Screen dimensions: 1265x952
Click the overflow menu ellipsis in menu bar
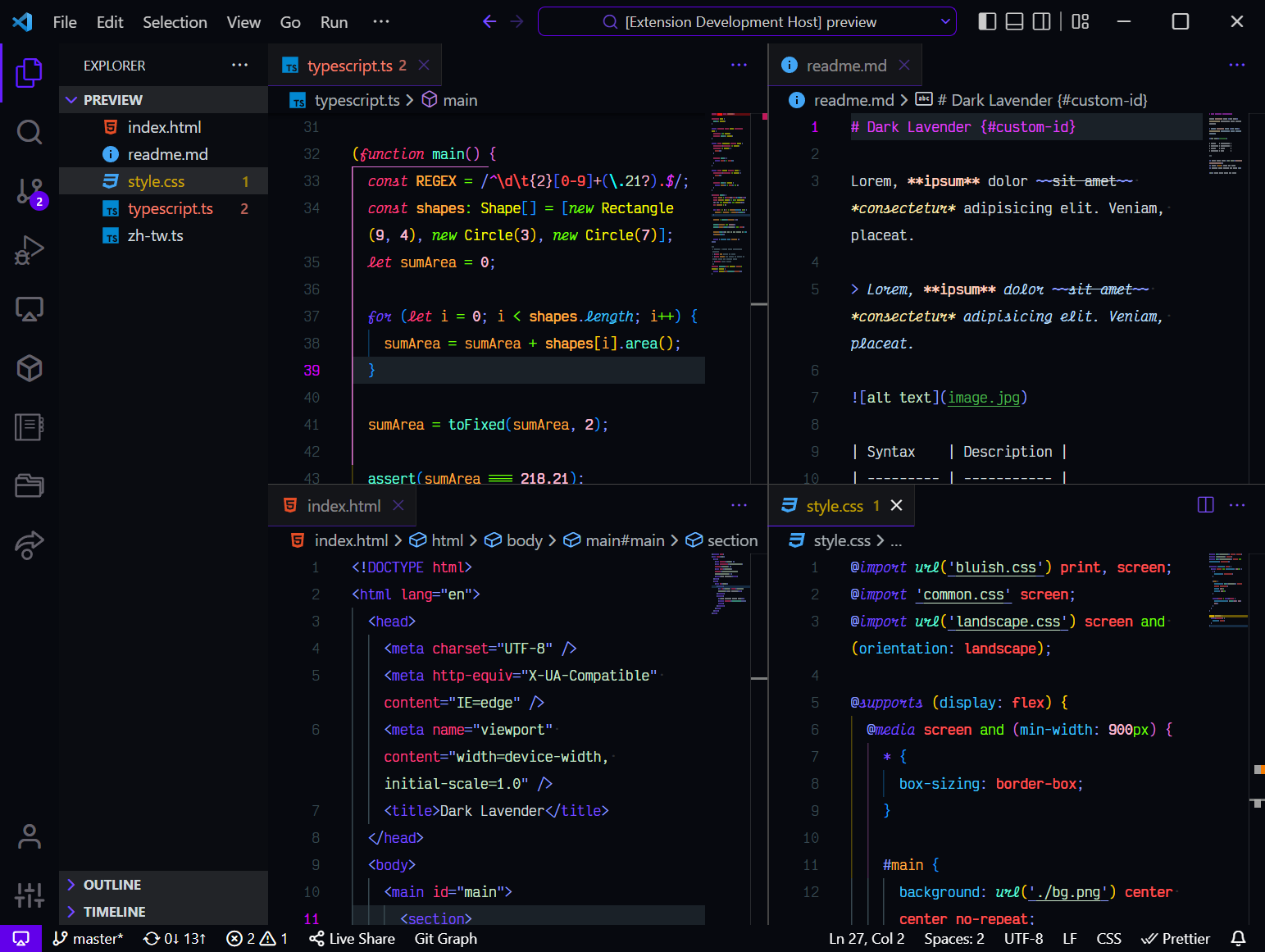[x=381, y=21]
